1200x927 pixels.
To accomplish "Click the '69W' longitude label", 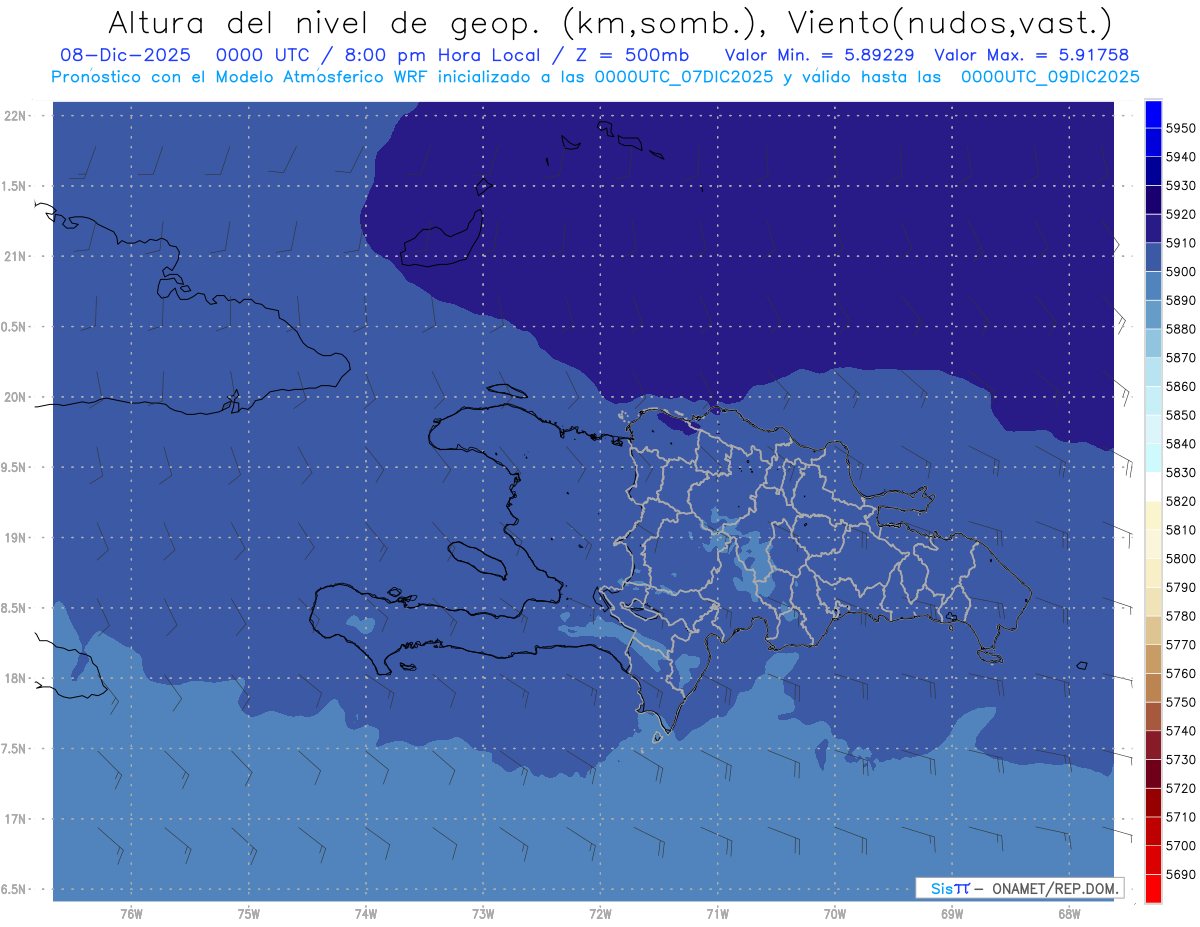I will click(x=952, y=914).
